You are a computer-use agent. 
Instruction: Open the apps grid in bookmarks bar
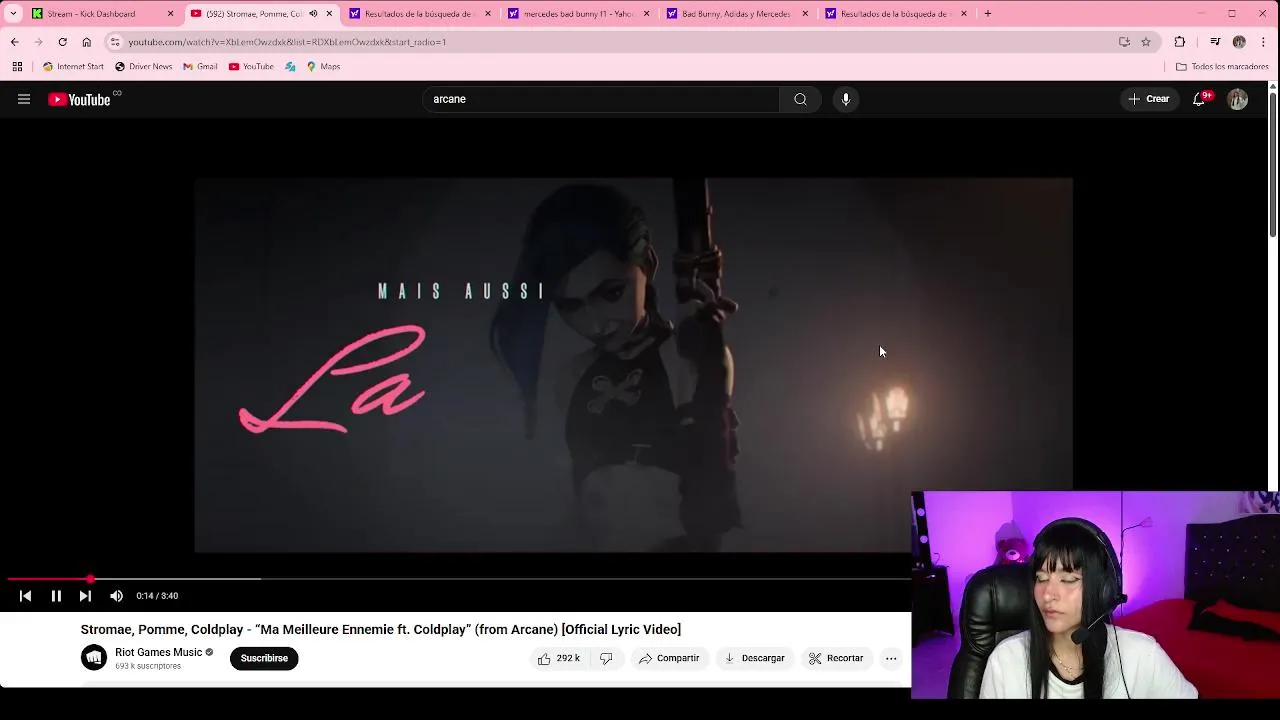click(x=17, y=67)
